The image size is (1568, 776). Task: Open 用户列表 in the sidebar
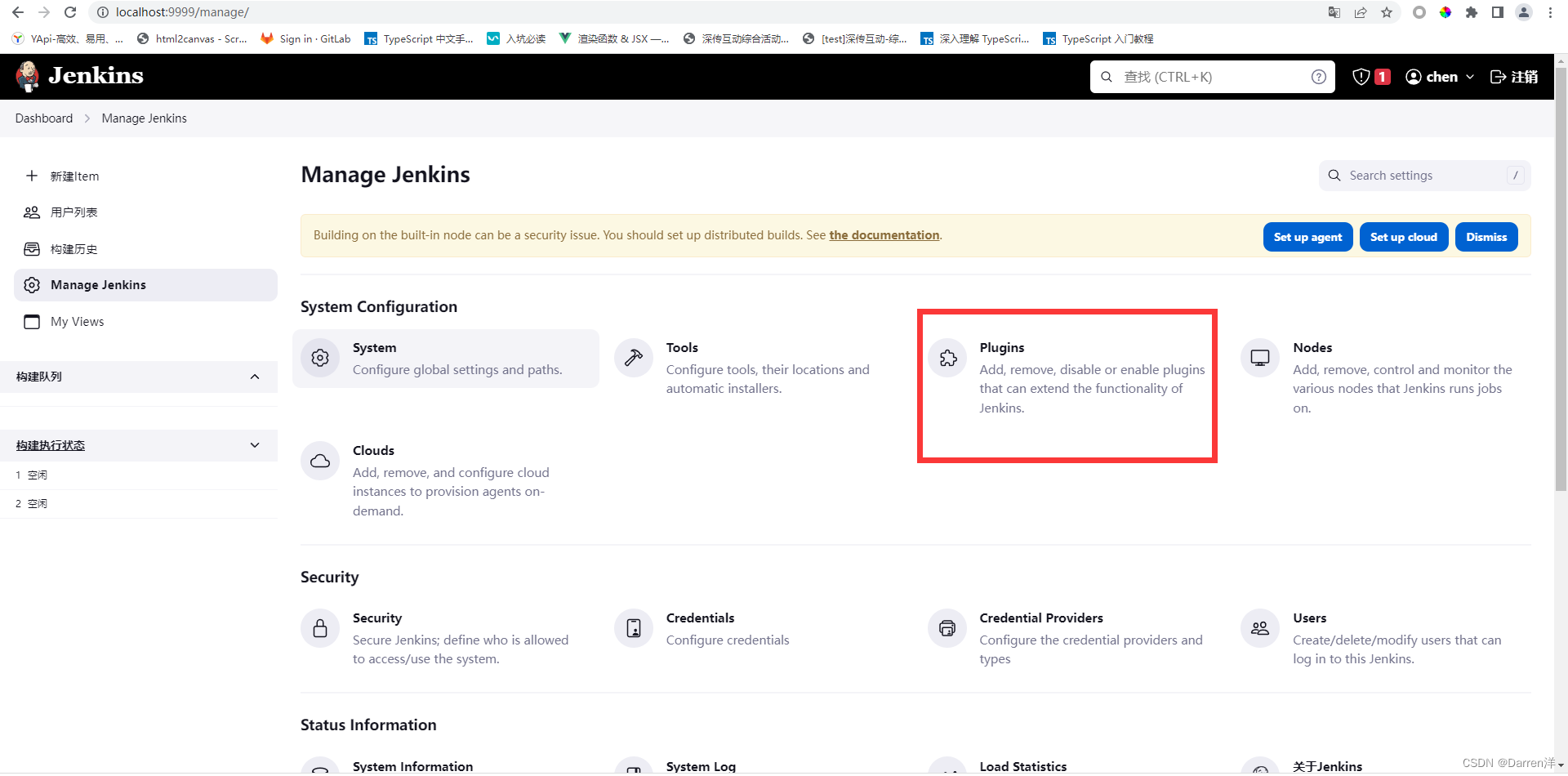(145, 212)
